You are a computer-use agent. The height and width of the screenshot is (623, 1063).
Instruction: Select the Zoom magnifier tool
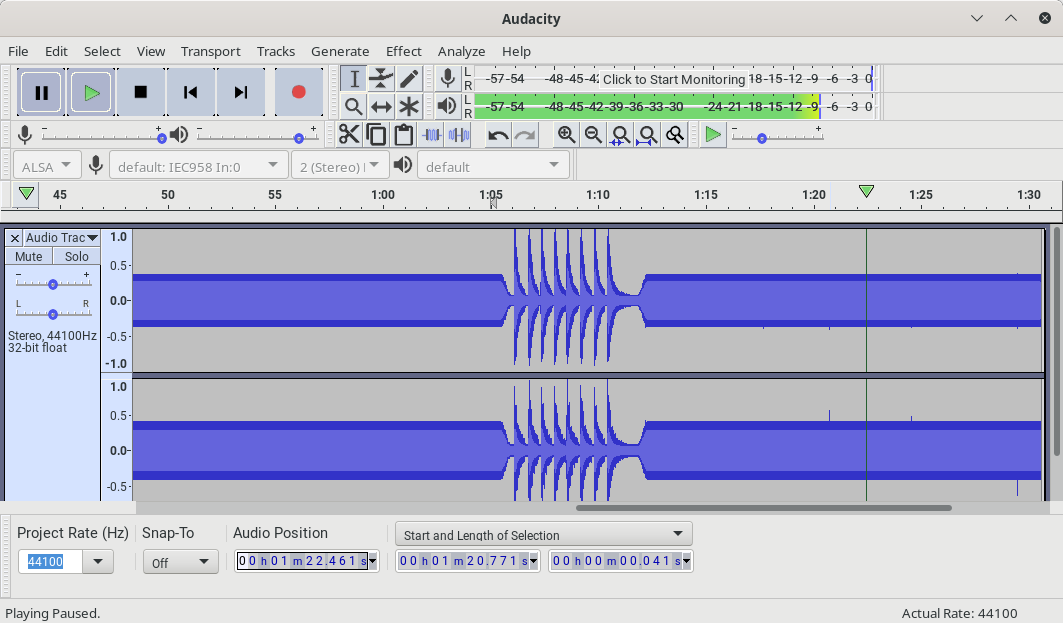(354, 106)
